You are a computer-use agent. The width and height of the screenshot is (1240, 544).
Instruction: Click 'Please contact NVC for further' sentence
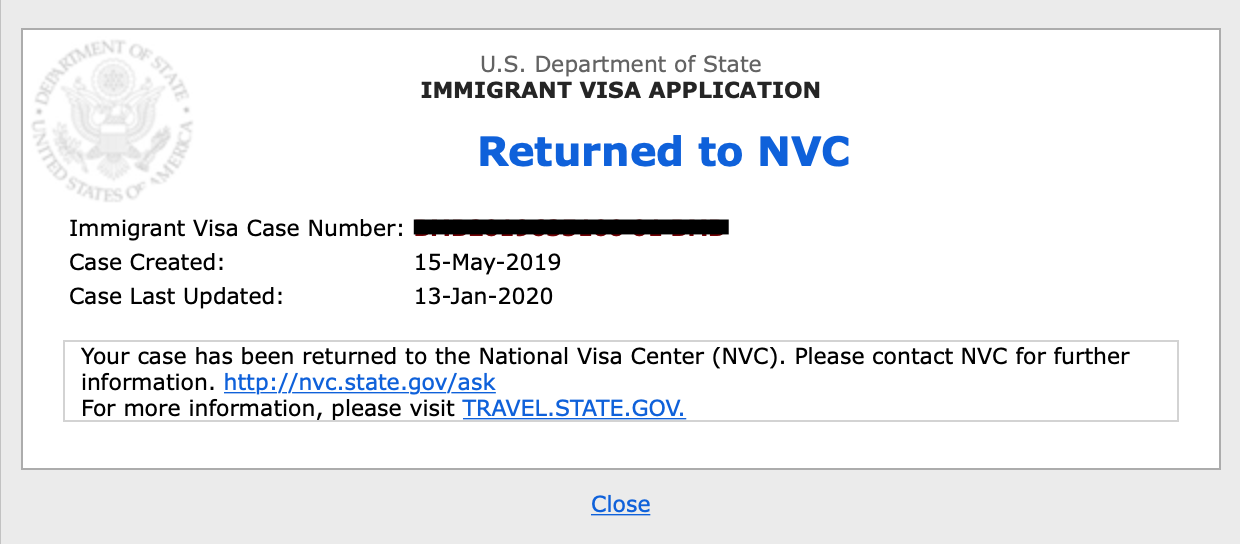point(962,356)
